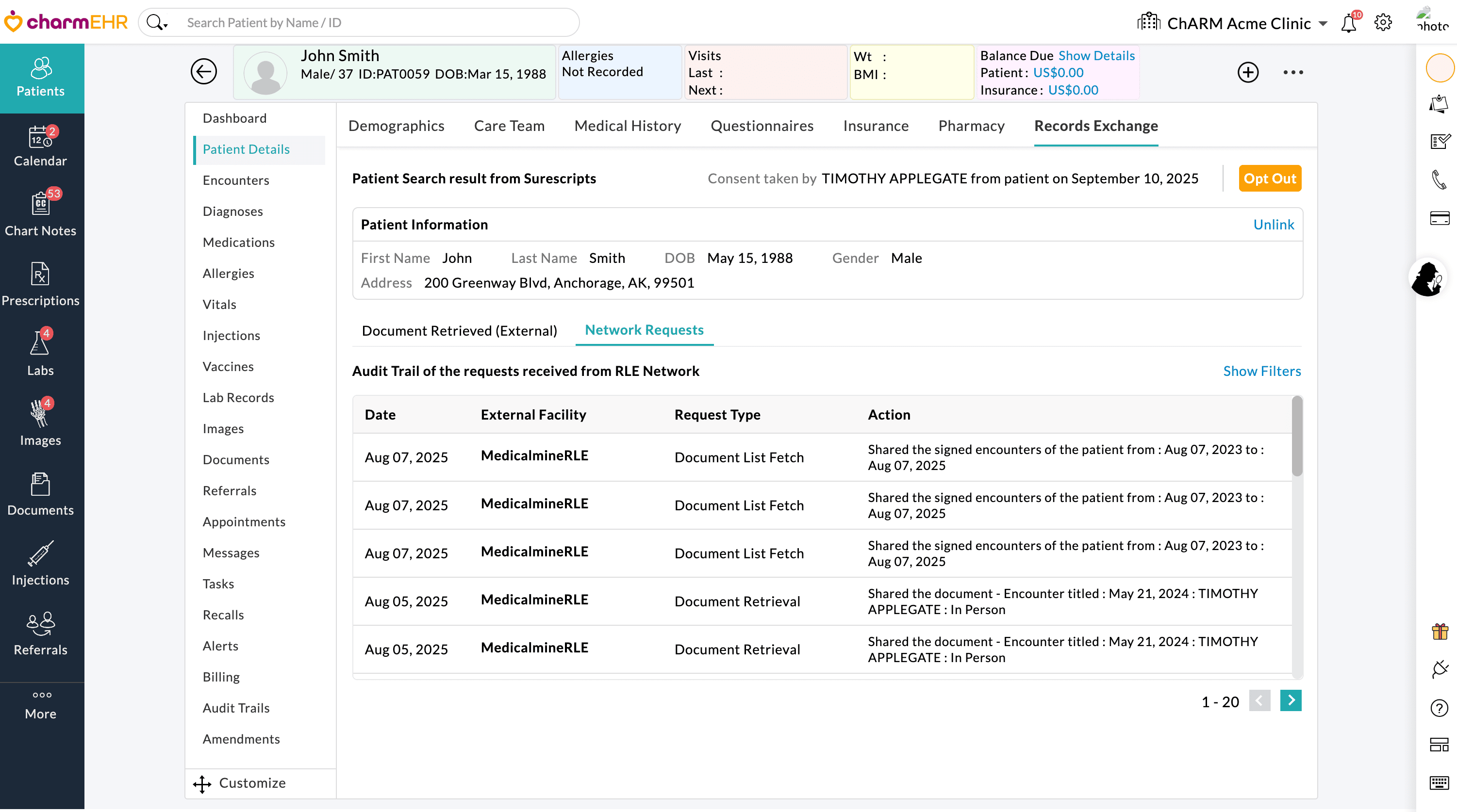Click the gift icon in the right sidebar

pos(1440,632)
